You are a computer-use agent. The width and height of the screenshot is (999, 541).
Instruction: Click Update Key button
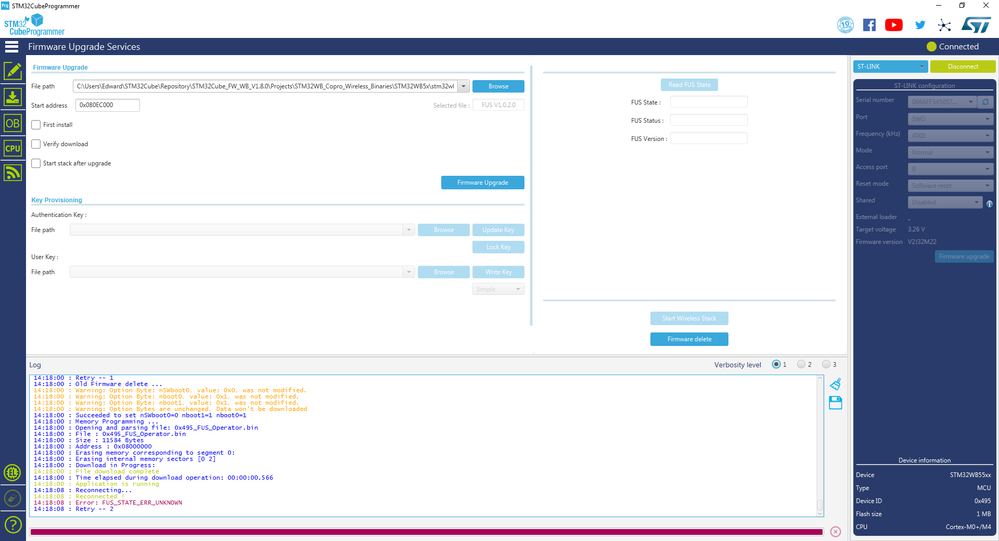point(498,230)
